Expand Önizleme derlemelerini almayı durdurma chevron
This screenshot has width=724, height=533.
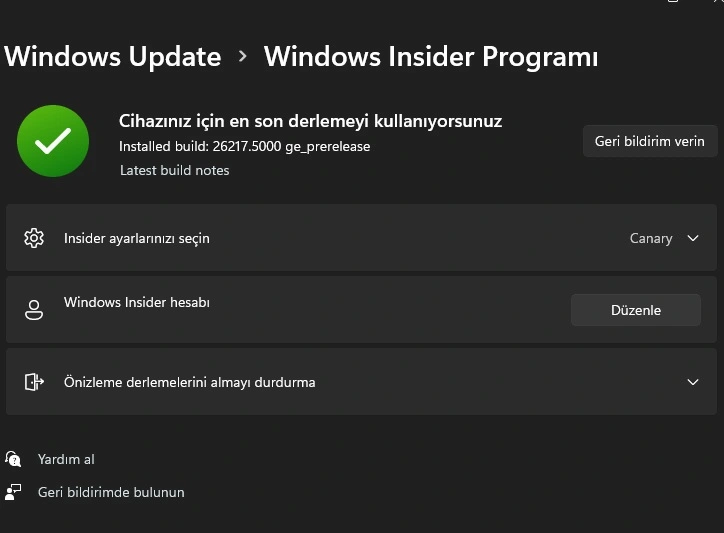coord(693,382)
